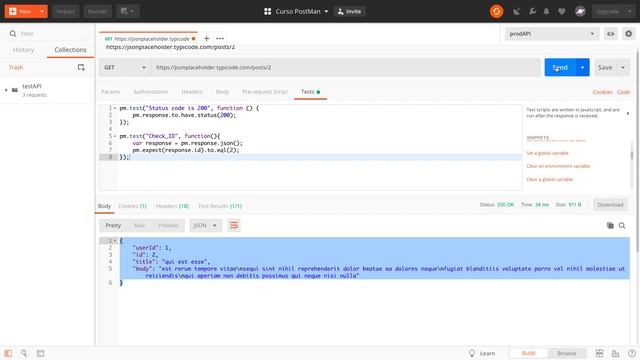Open the Send dropdown arrow
Viewport: 640px width, 360px height.
point(582,67)
